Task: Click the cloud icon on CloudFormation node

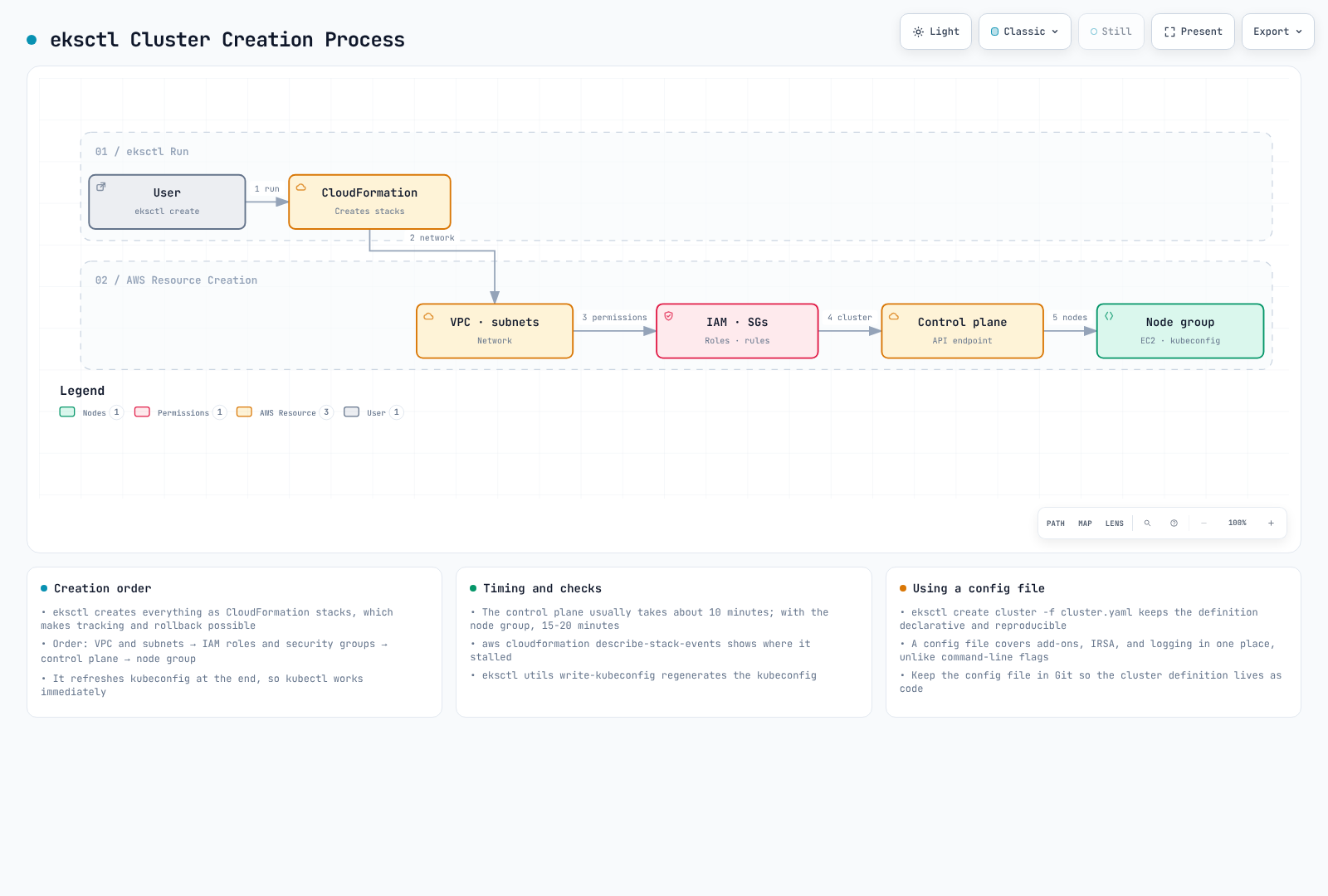Action: click(301, 187)
